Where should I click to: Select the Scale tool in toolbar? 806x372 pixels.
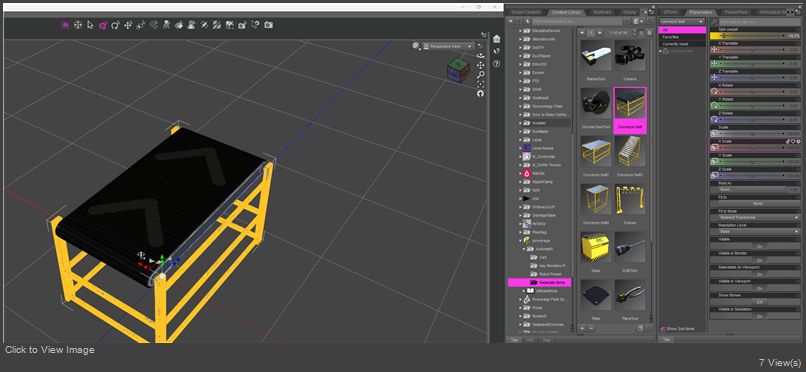pyautogui.click(x=141, y=25)
